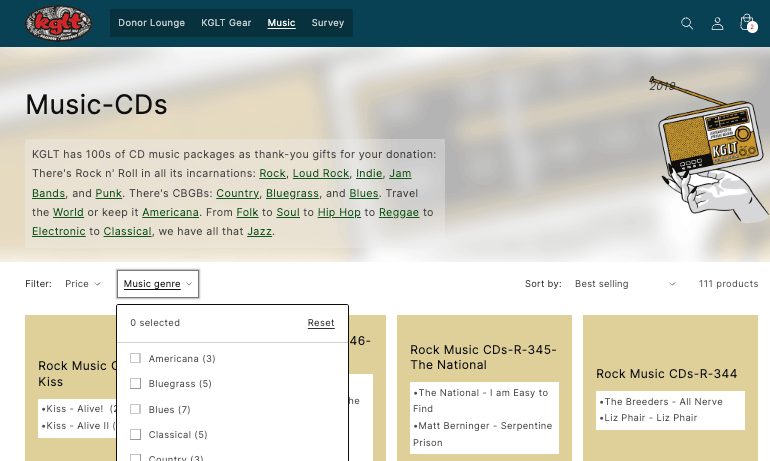Follow the Reggae genre link
Viewport: 770px width, 461px height.
point(399,212)
